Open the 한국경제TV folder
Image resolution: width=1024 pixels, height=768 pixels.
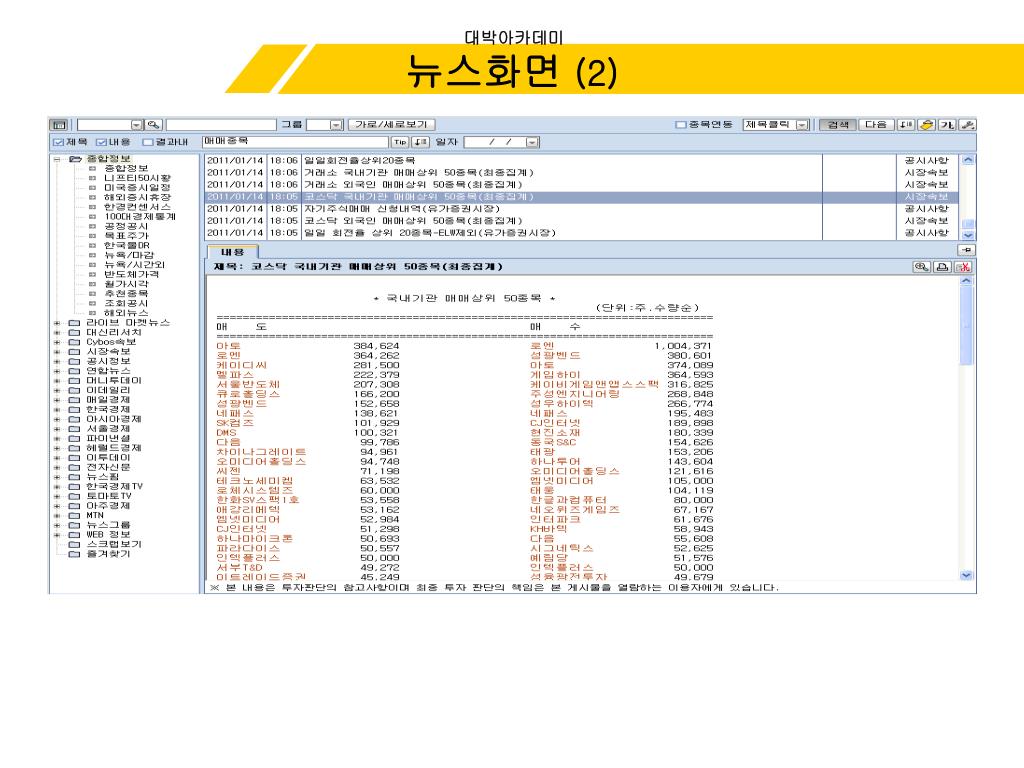114,487
